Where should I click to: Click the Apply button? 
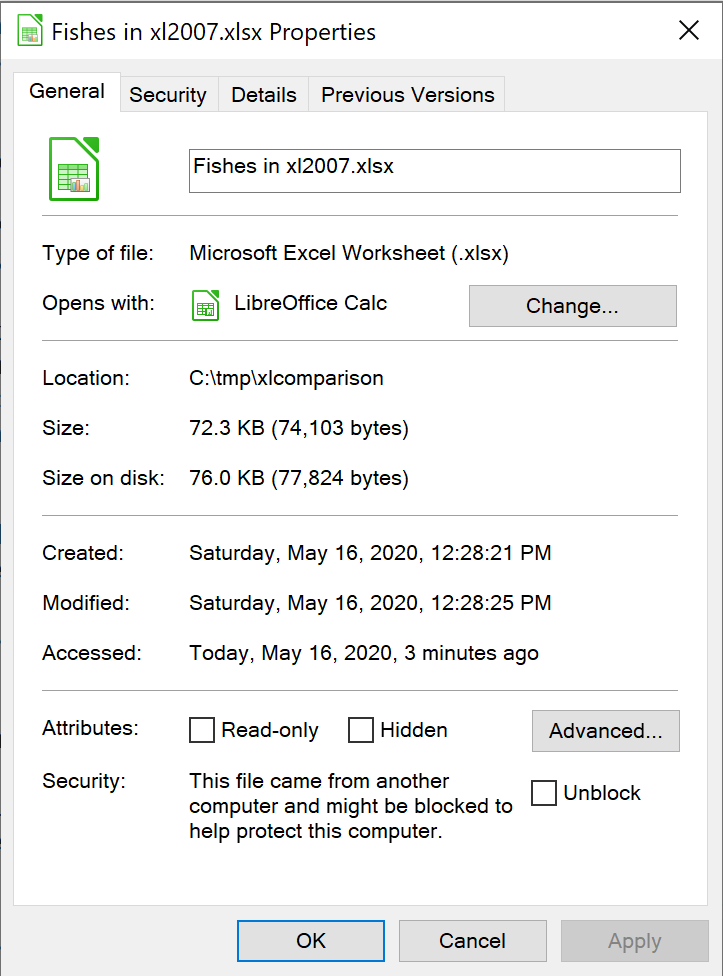click(x=635, y=941)
